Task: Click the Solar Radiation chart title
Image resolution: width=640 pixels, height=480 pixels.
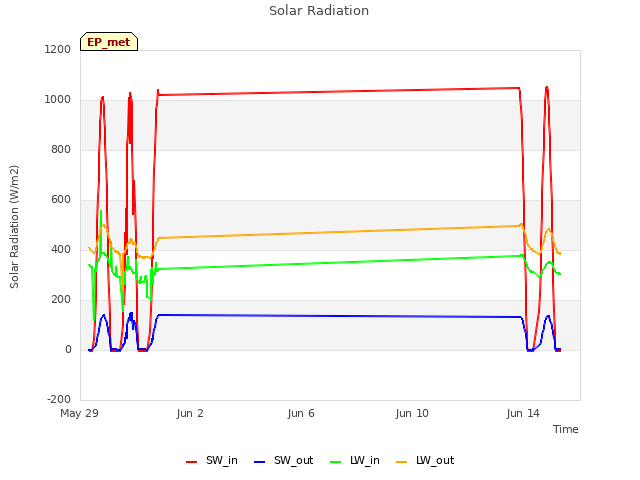Action: click(319, 11)
